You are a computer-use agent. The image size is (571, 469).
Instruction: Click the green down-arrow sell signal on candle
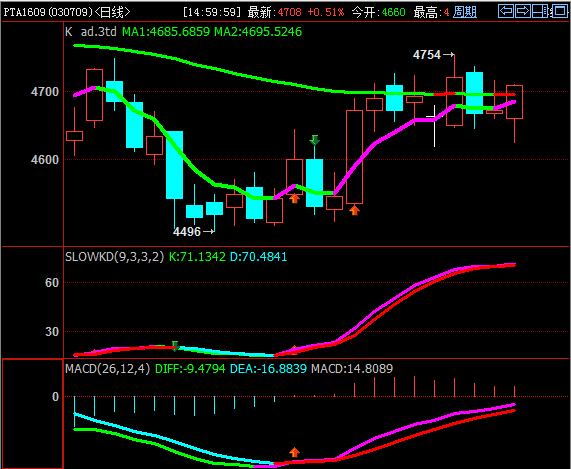click(x=315, y=140)
